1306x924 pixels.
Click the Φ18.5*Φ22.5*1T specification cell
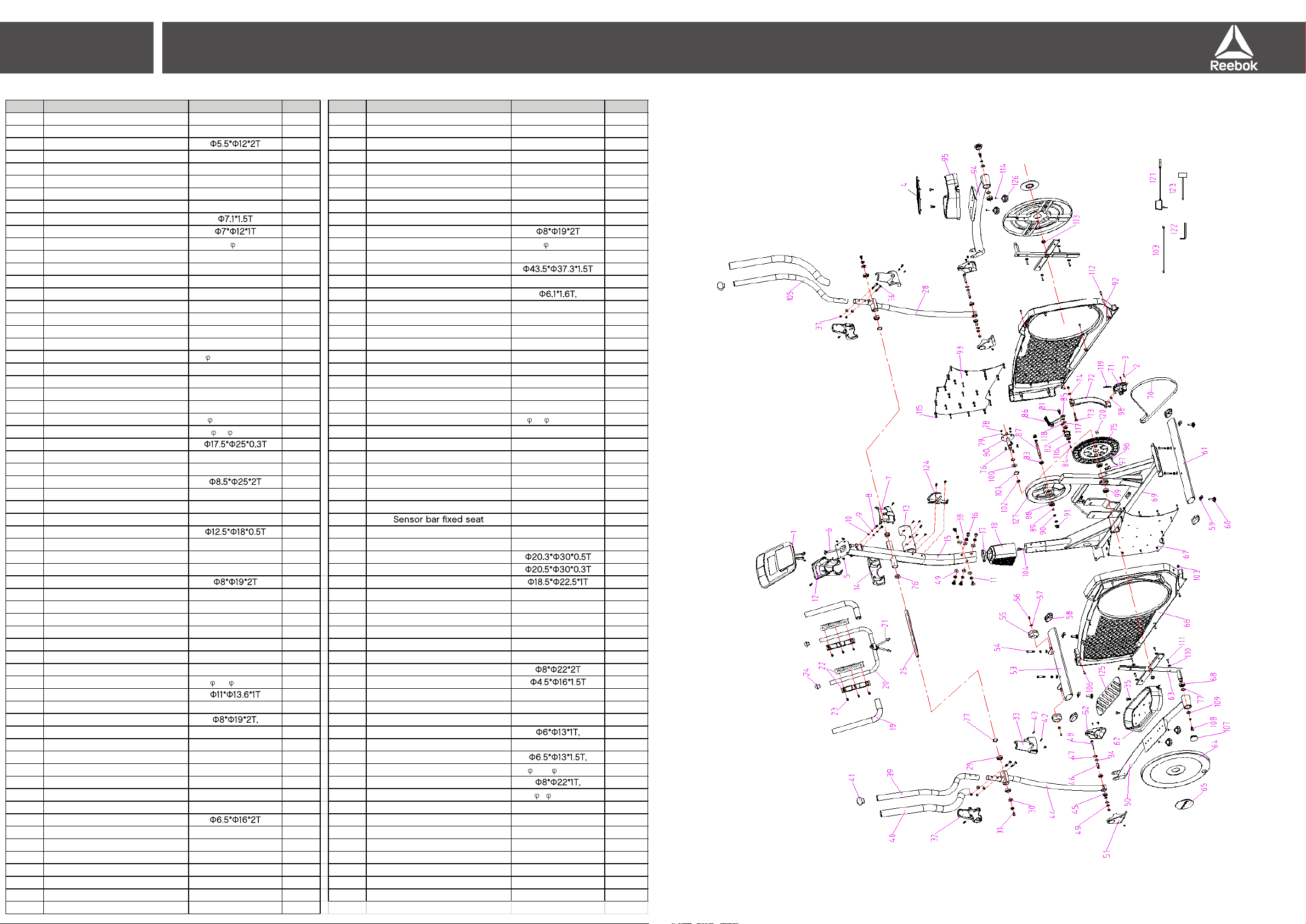point(558,582)
